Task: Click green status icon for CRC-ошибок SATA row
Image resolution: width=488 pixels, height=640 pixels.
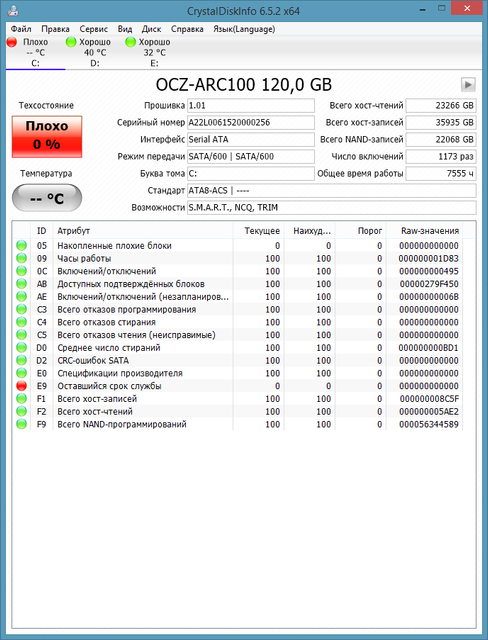Action: click(x=21, y=360)
